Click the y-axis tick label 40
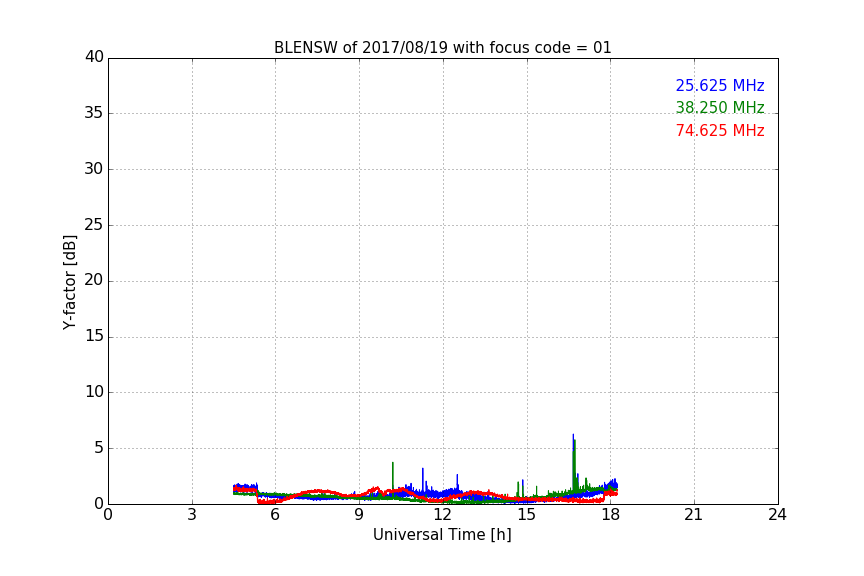 (94, 57)
